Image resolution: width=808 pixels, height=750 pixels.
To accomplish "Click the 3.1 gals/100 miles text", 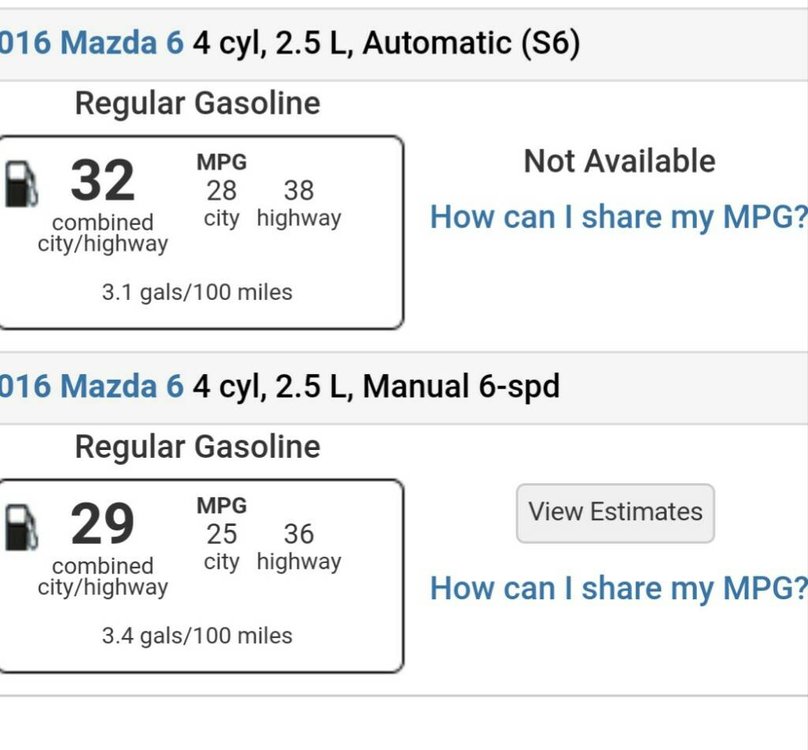I will [197, 293].
